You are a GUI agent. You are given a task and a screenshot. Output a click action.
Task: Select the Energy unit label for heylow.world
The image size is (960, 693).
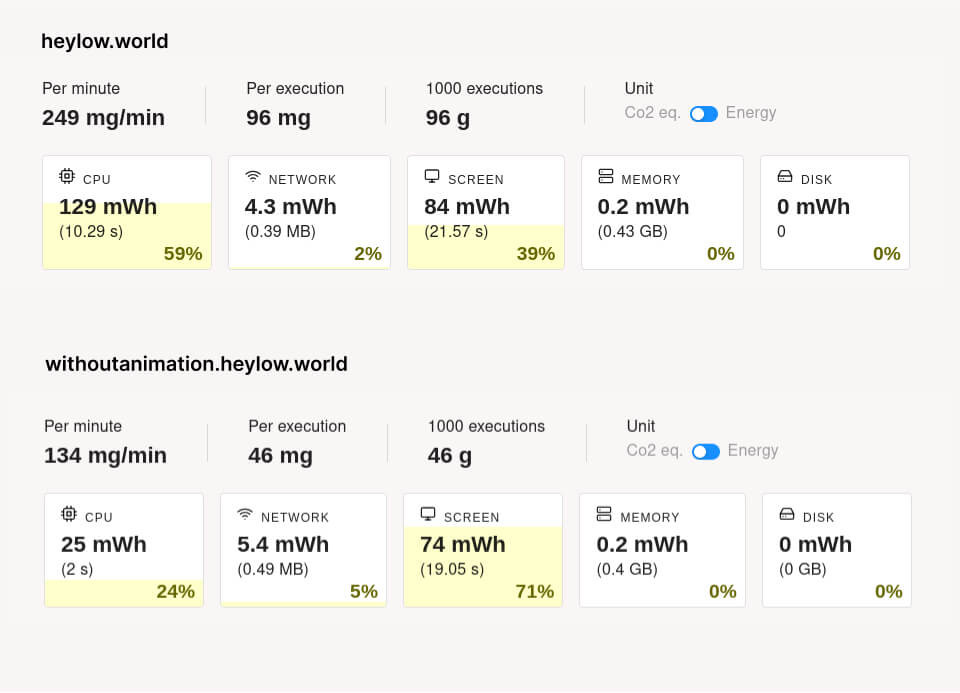coord(751,113)
